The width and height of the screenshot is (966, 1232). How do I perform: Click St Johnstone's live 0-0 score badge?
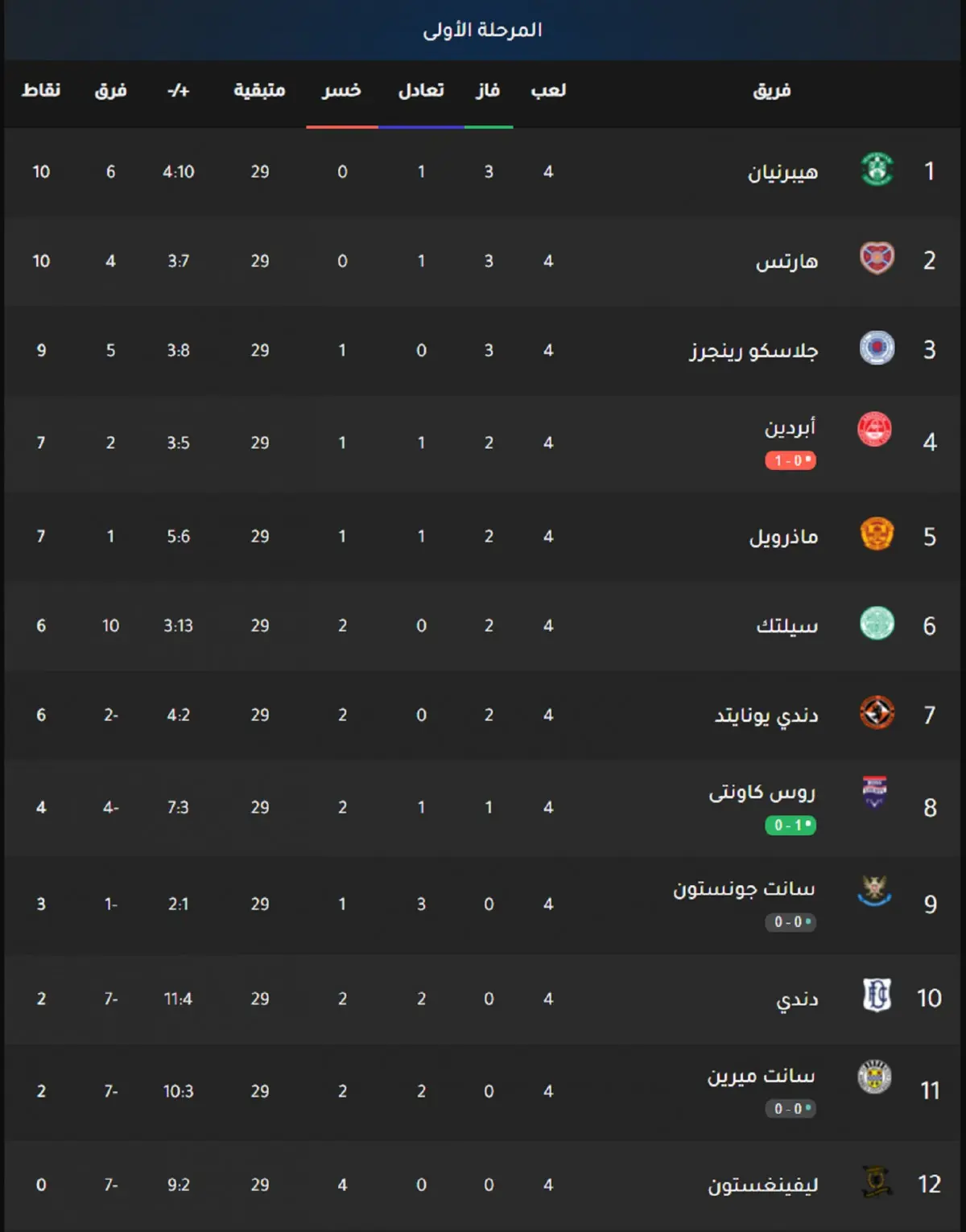point(791,921)
